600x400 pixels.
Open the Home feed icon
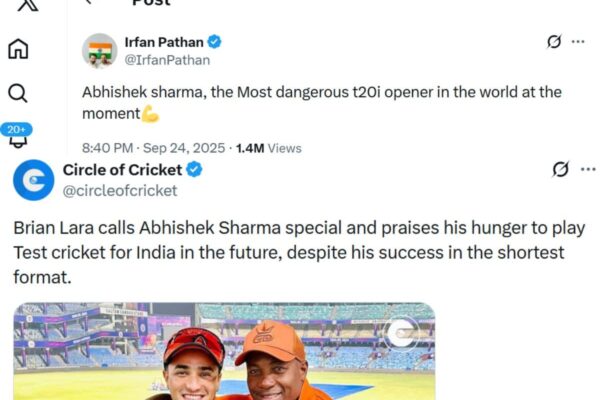[18, 49]
